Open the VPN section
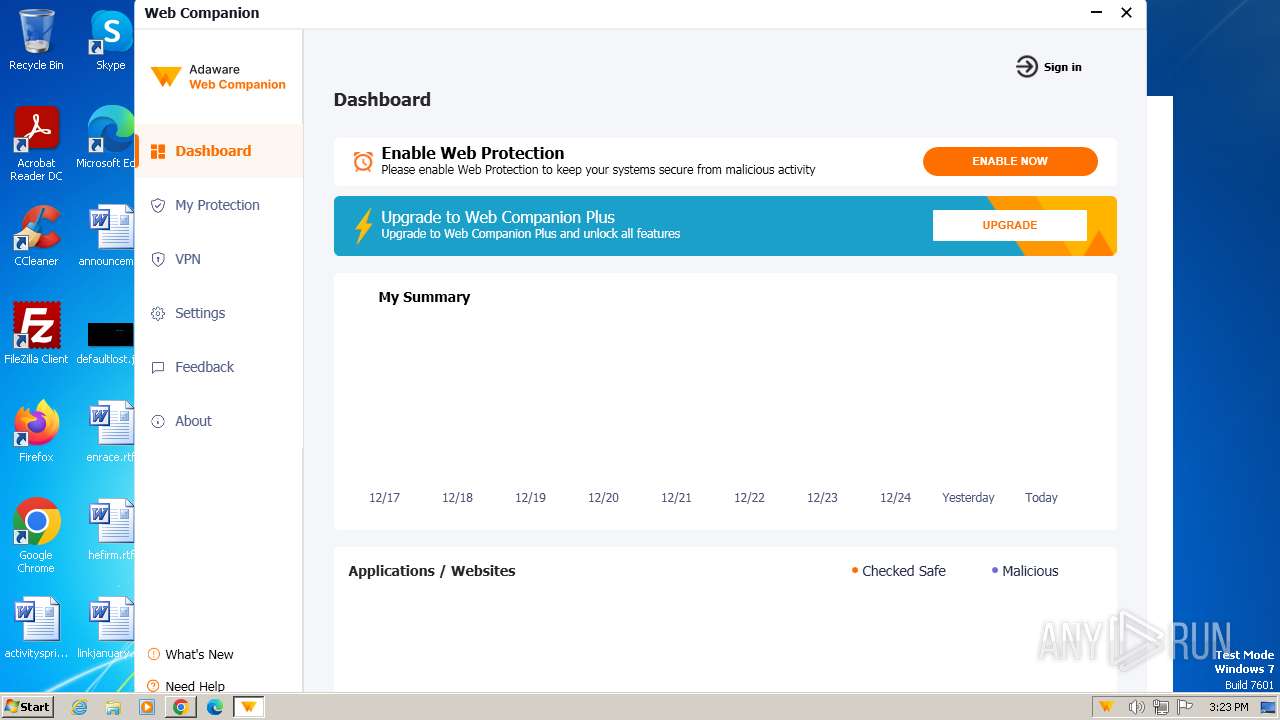1280x720 pixels. 218,259
